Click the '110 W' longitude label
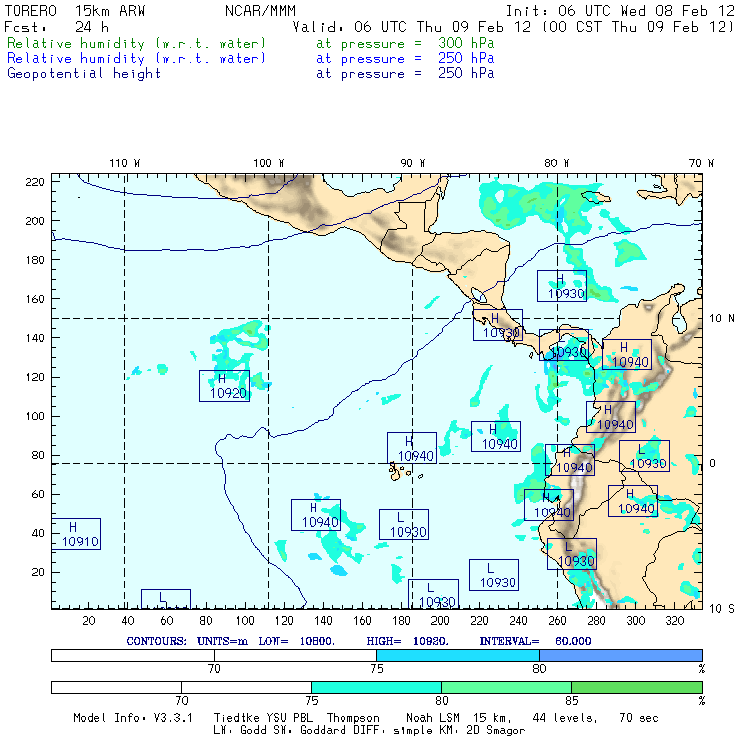The height and width of the screenshot is (740, 740). [x=125, y=163]
